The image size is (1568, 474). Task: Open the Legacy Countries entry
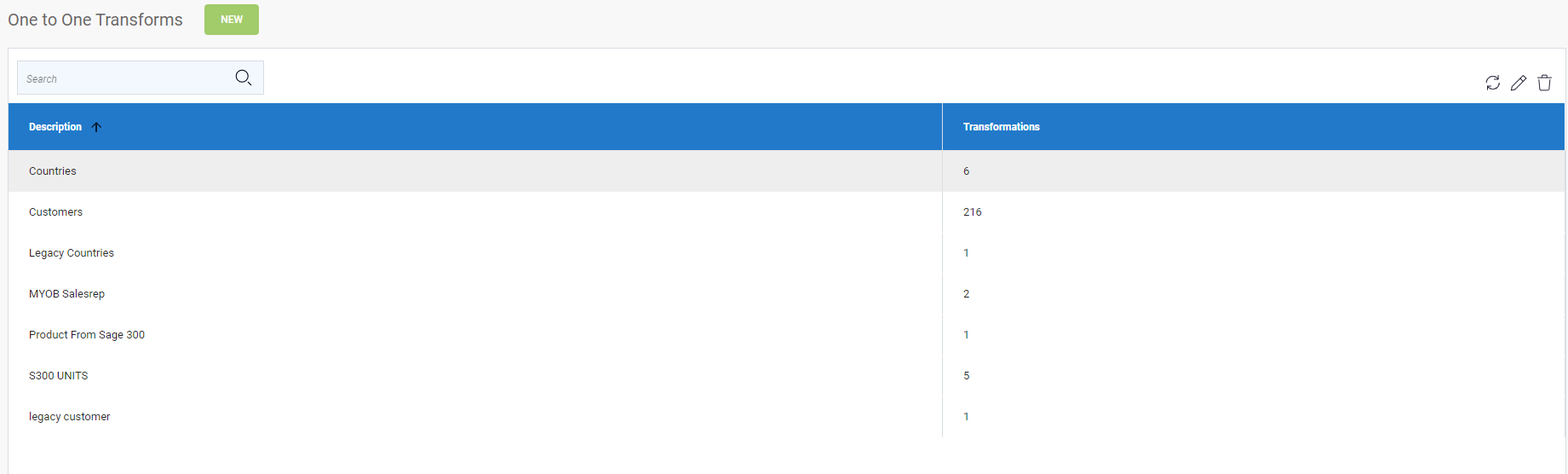tap(72, 253)
